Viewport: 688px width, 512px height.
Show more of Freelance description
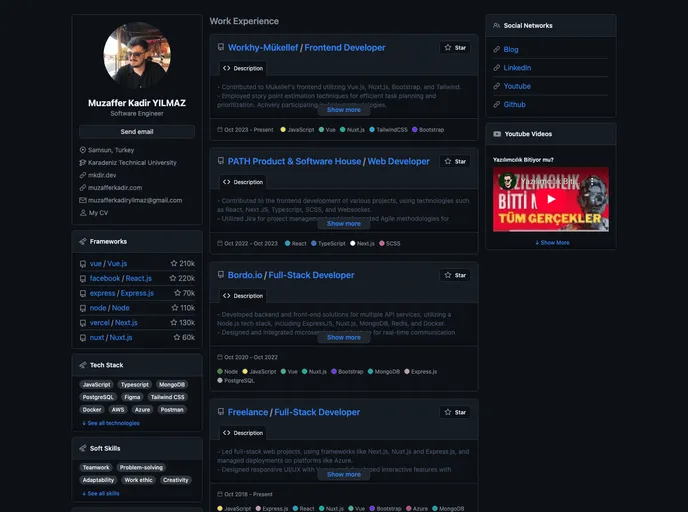point(344,474)
